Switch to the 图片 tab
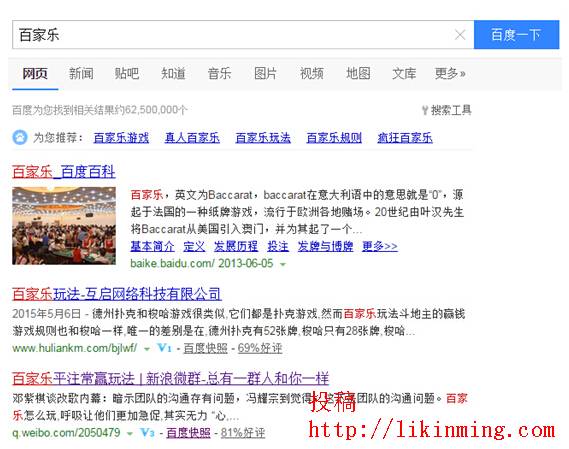The height and width of the screenshot is (449, 569). tap(265, 73)
